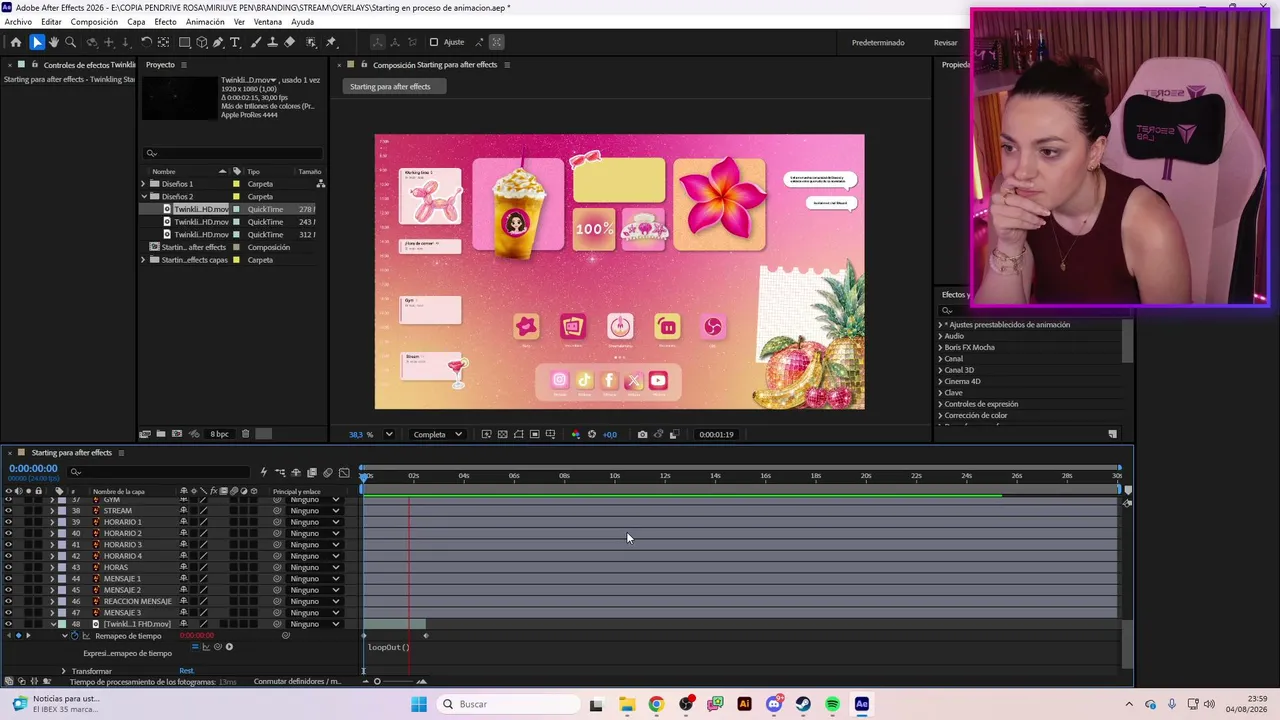Click the expression language menu play icon

point(229,647)
